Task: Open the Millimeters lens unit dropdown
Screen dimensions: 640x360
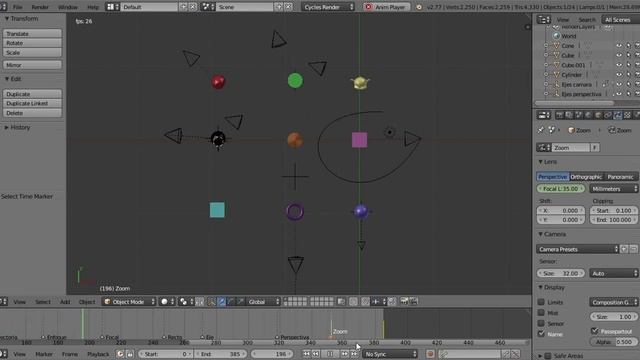Action: [614, 189]
